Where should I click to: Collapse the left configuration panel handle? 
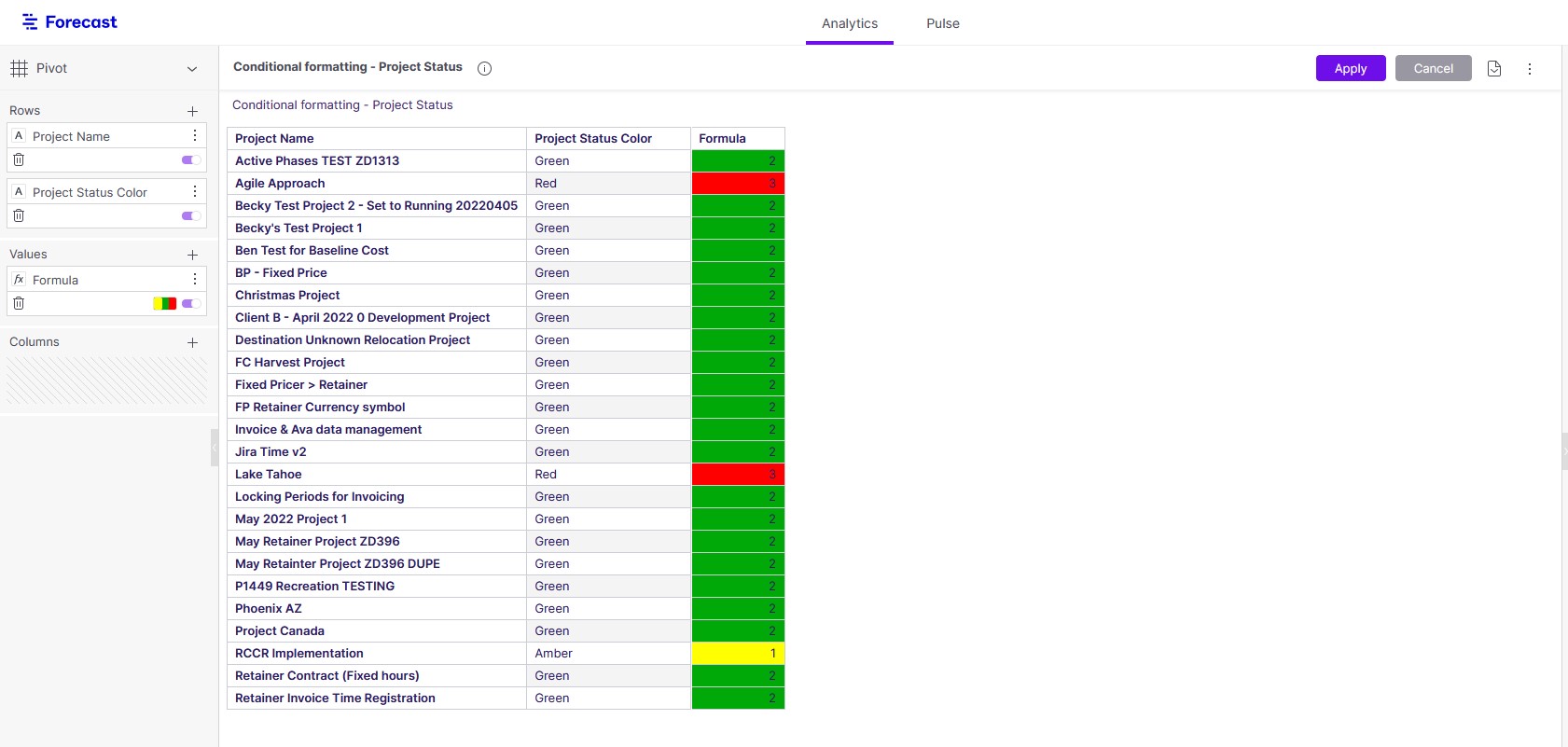215,448
